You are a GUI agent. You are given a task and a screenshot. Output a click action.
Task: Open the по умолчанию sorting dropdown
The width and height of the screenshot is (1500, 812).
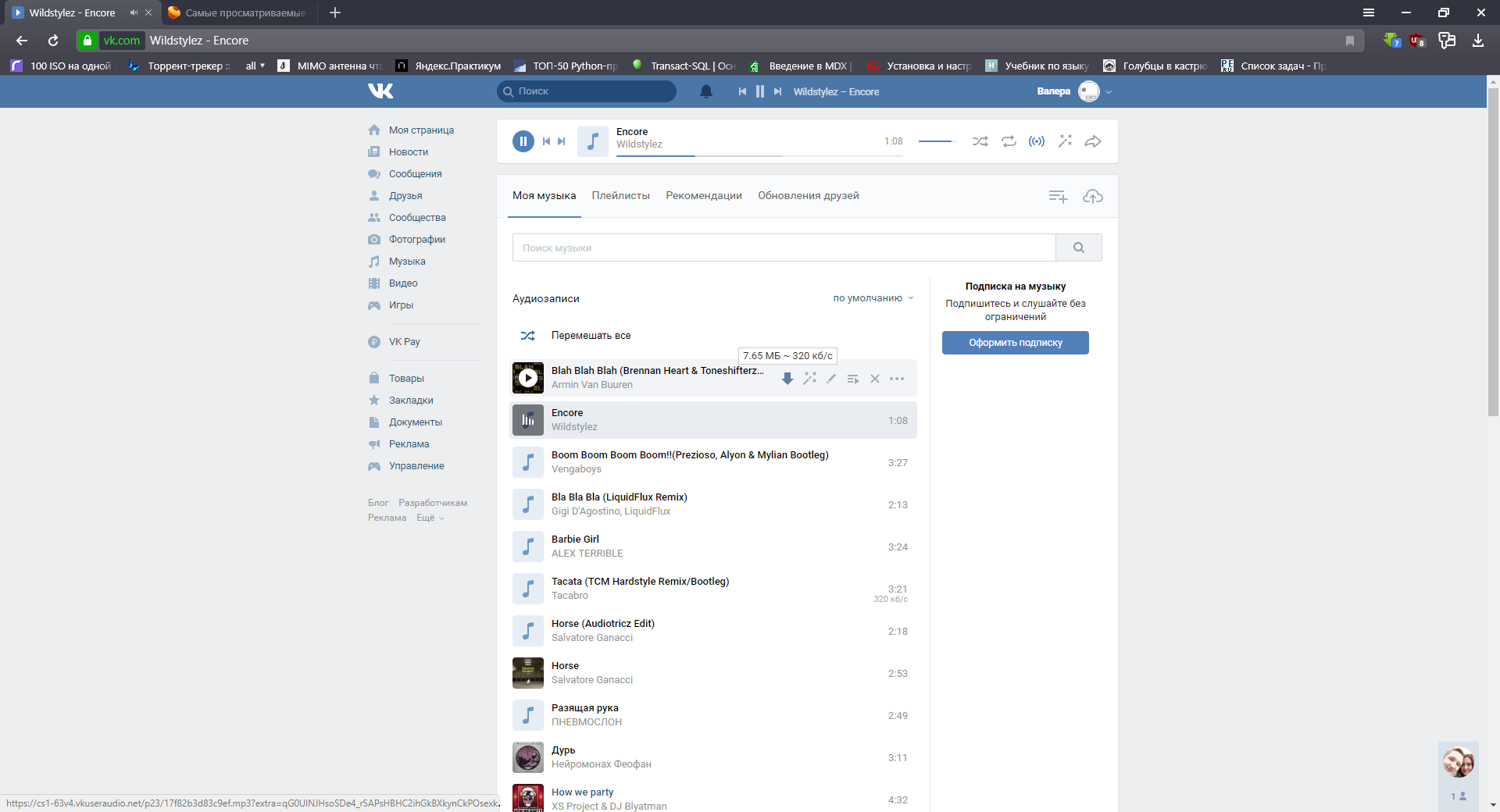tap(873, 298)
